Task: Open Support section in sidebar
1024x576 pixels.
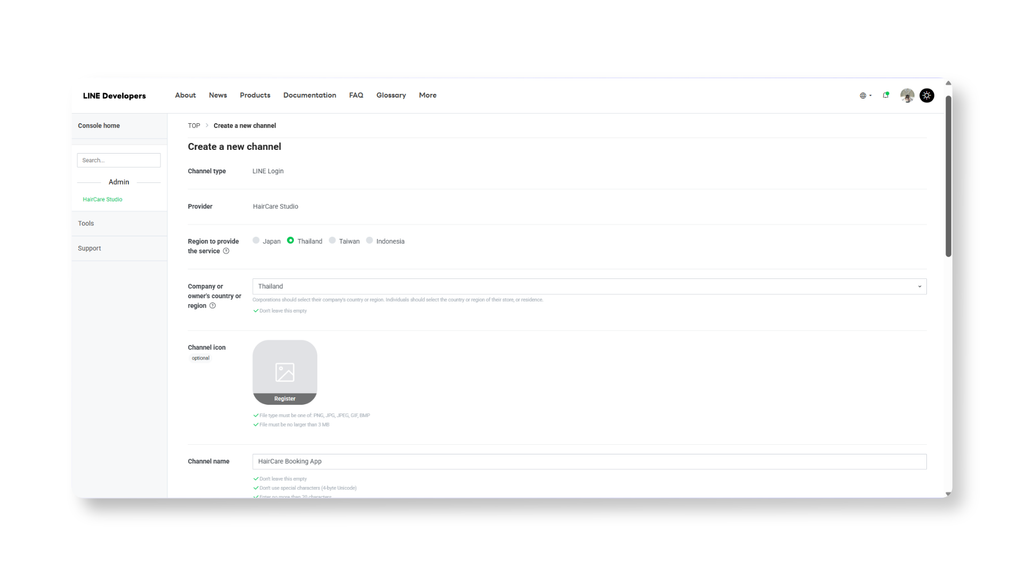Action: 89,248
